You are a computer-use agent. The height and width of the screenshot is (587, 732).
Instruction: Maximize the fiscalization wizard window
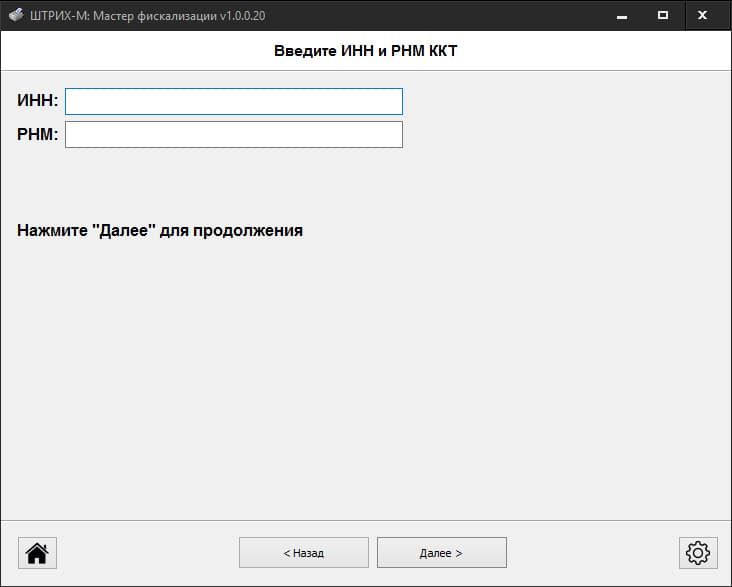coord(662,15)
